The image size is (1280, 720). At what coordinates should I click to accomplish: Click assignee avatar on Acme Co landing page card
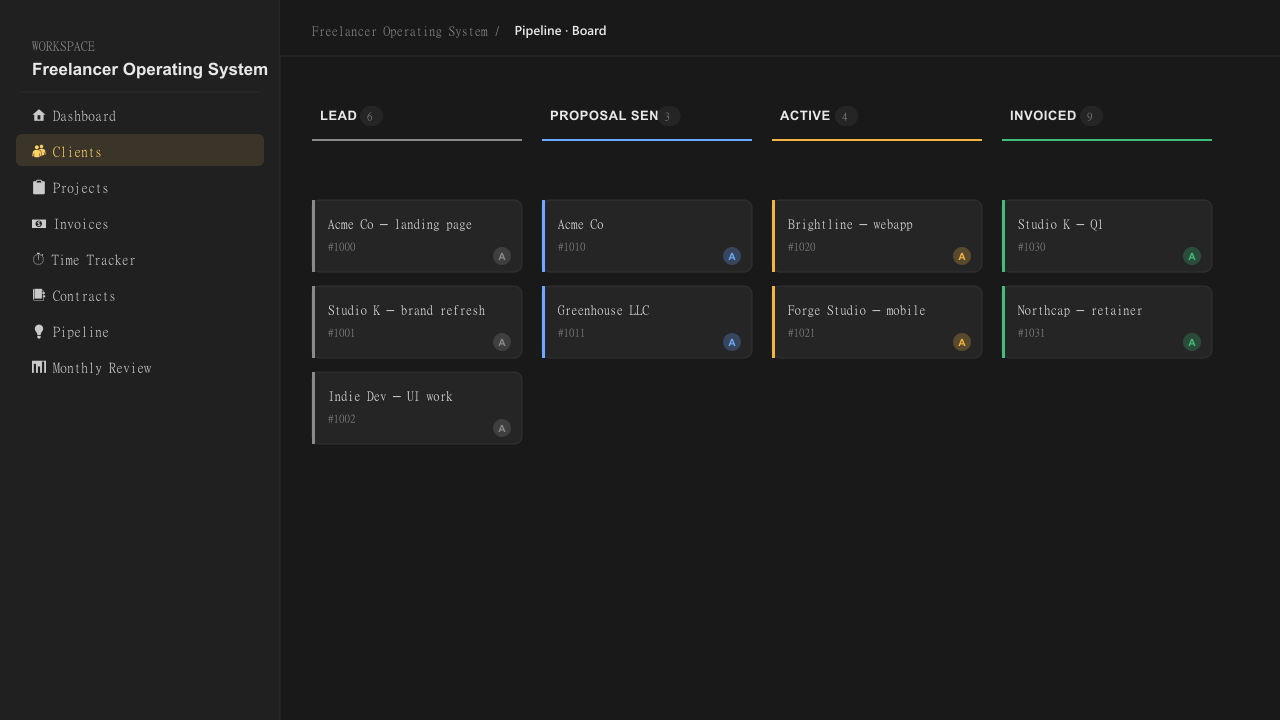pyautogui.click(x=502, y=256)
